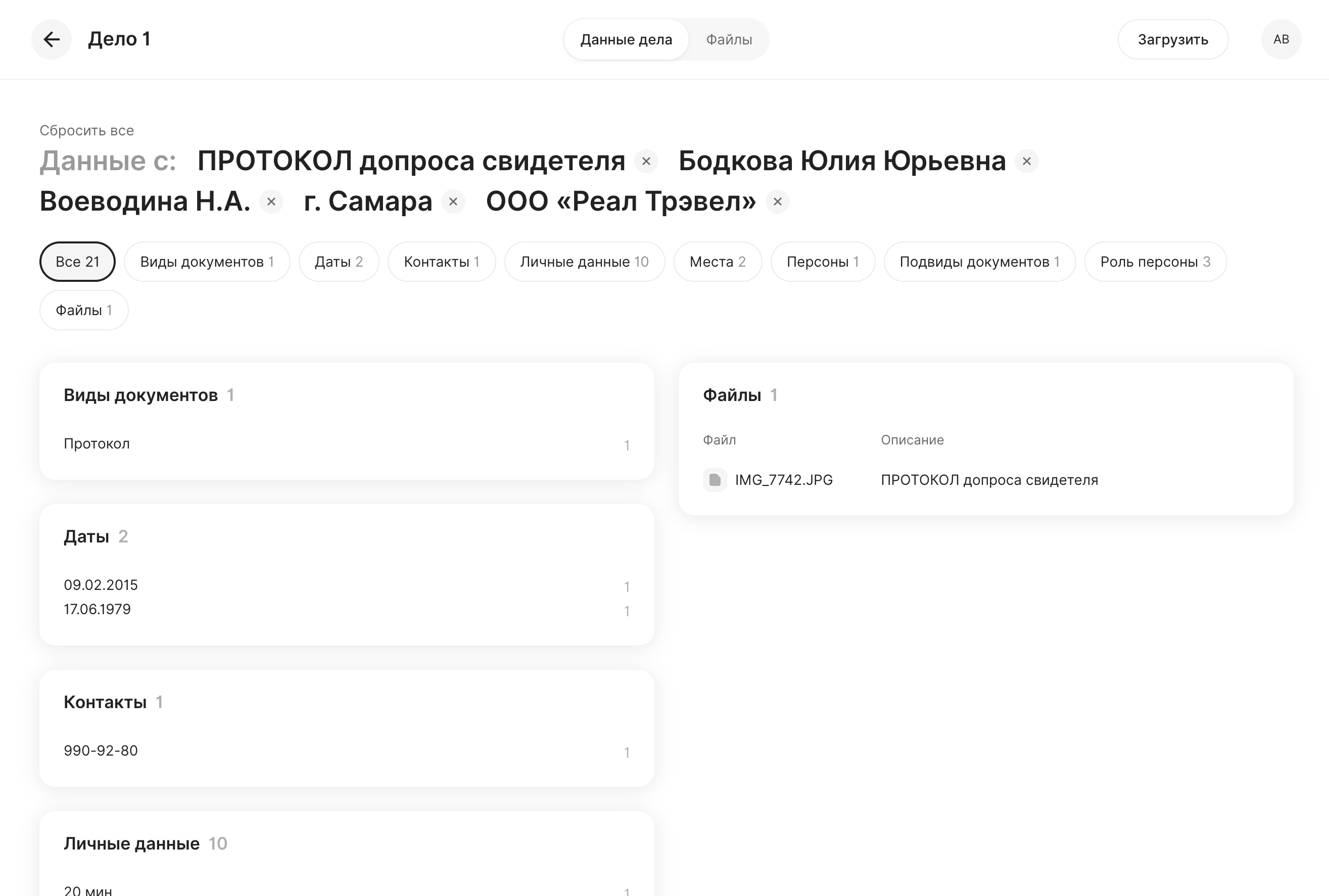Select the Все 21 chip
Image resolution: width=1329 pixels, height=896 pixels.
[77, 261]
